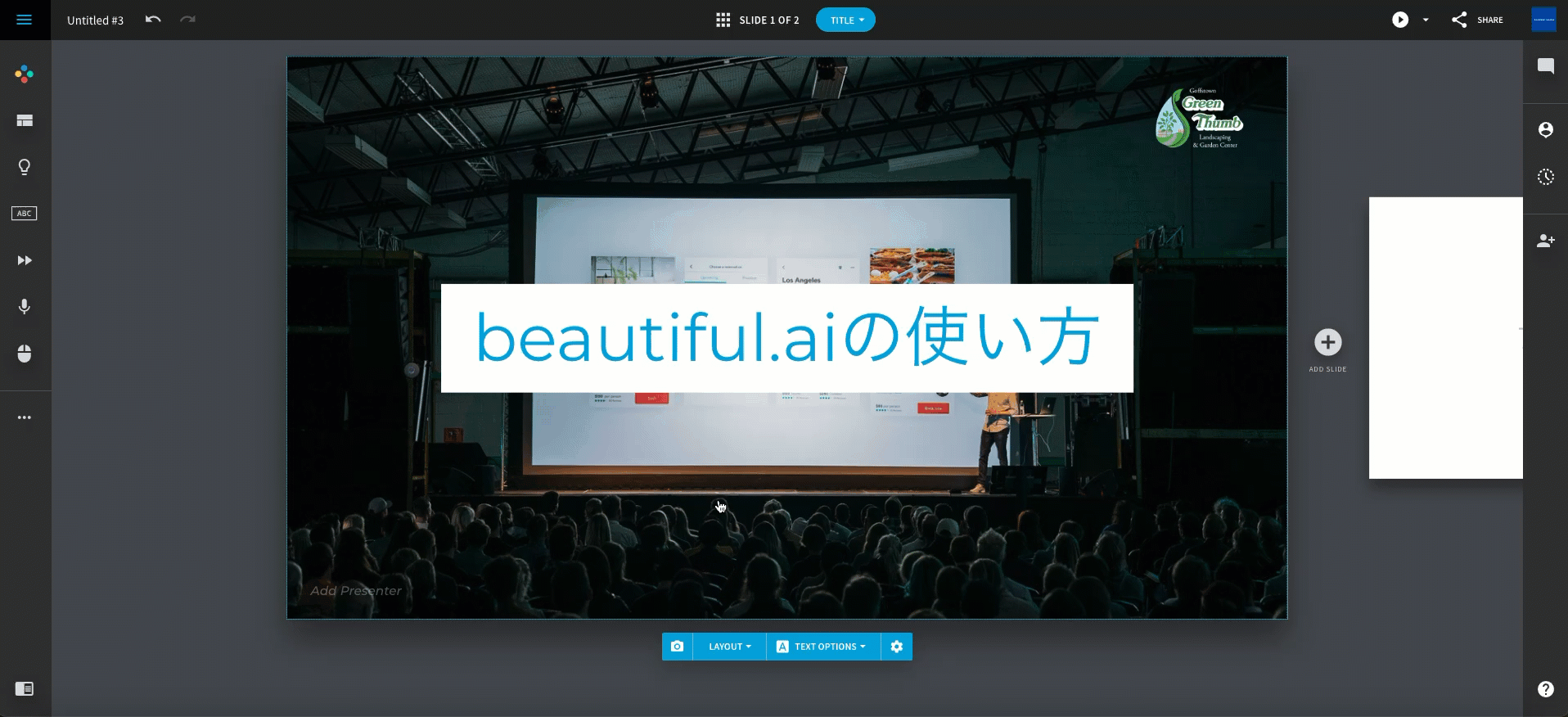Image resolution: width=1568 pixels, height=717 pixels.
Task: Open the collaborator profile icon in right panel
Action: click(1546, 129)
